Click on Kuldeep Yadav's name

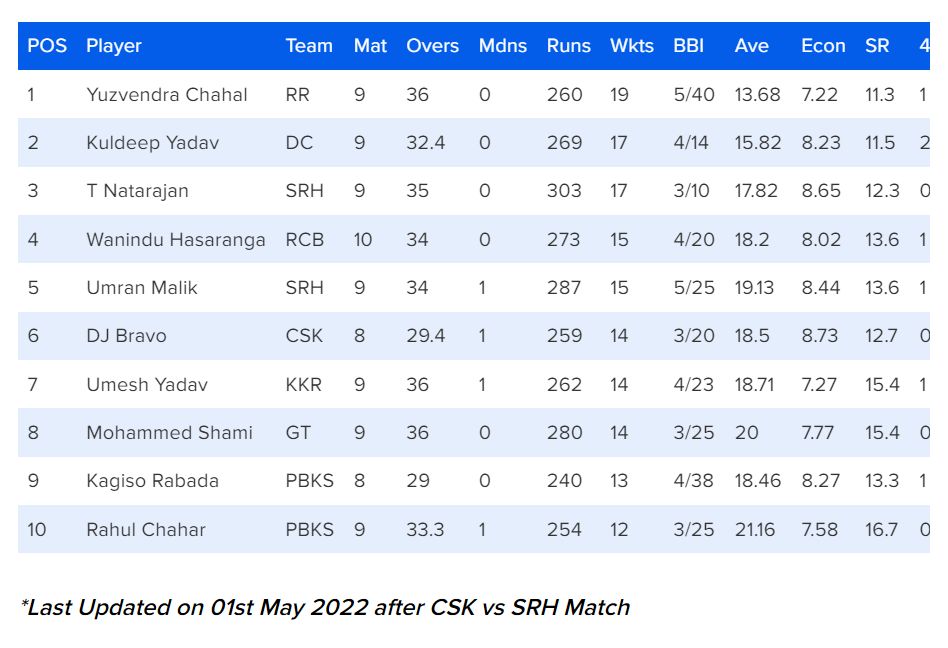[x=151, y=143]
